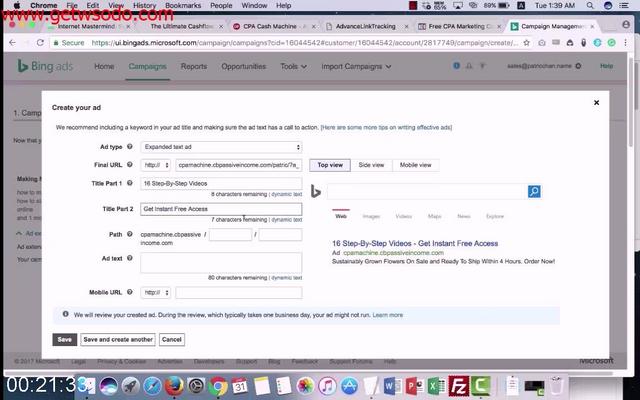The height and width of the screenshot is (400, 640).
Task: Click the Mobile URL input field
Action: [x=239, y=293]
